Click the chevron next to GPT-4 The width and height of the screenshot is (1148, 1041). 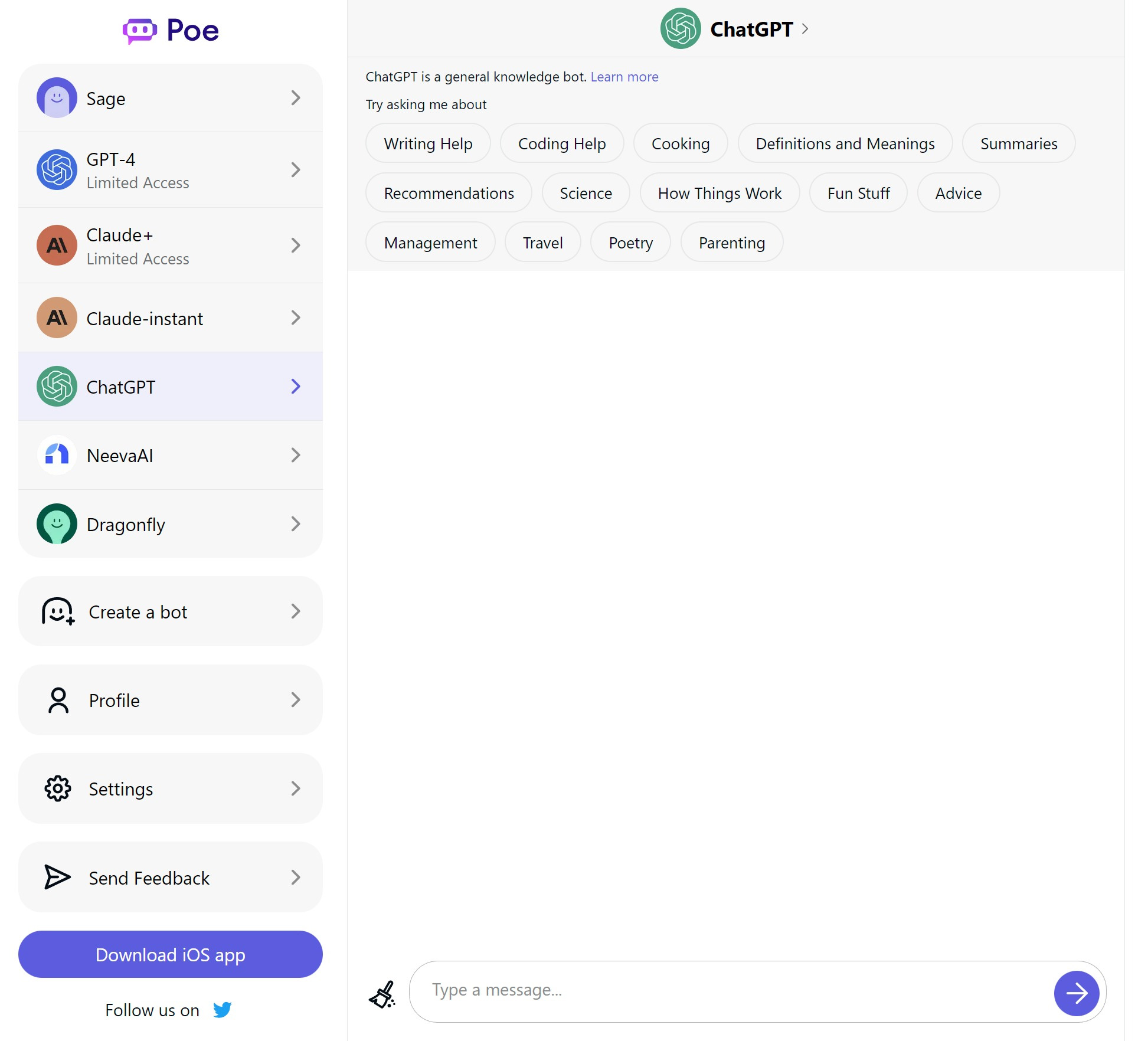click(296, 170)
